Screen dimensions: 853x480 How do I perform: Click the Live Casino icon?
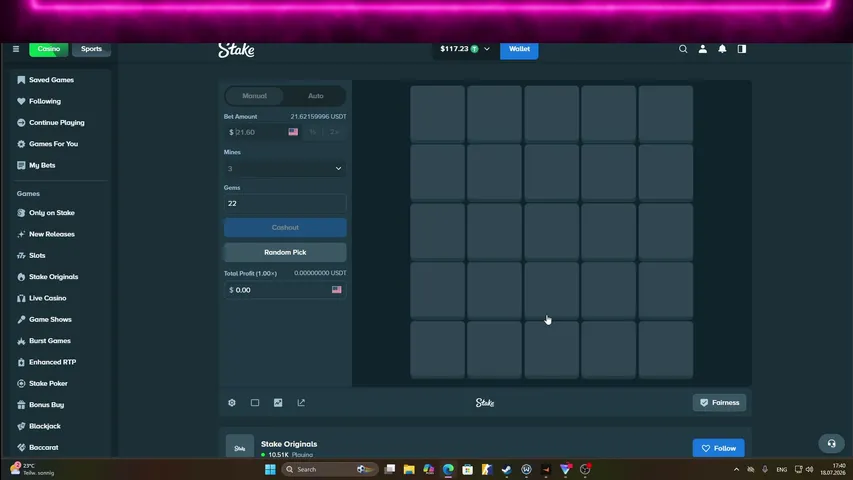click(21, 298)
